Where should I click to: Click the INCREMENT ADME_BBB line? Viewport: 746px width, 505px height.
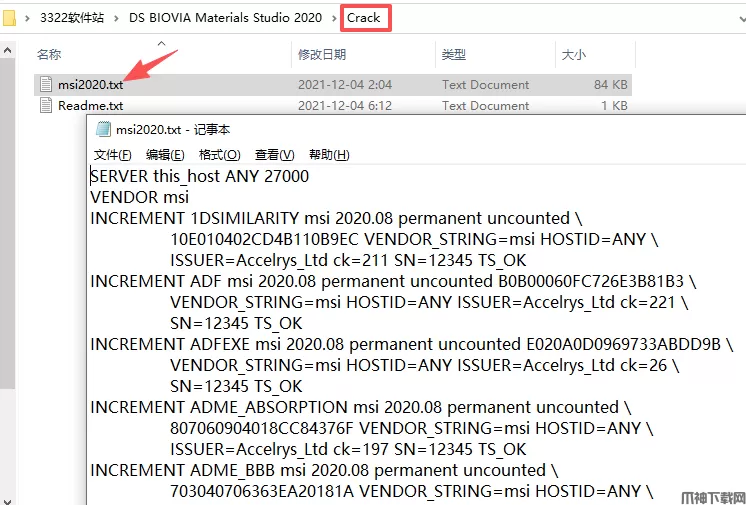[324, 470]
